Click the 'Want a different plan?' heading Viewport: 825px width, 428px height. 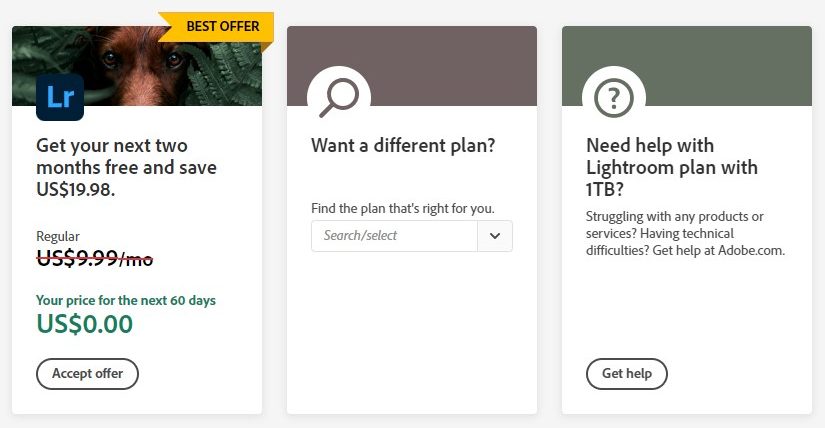403,145
